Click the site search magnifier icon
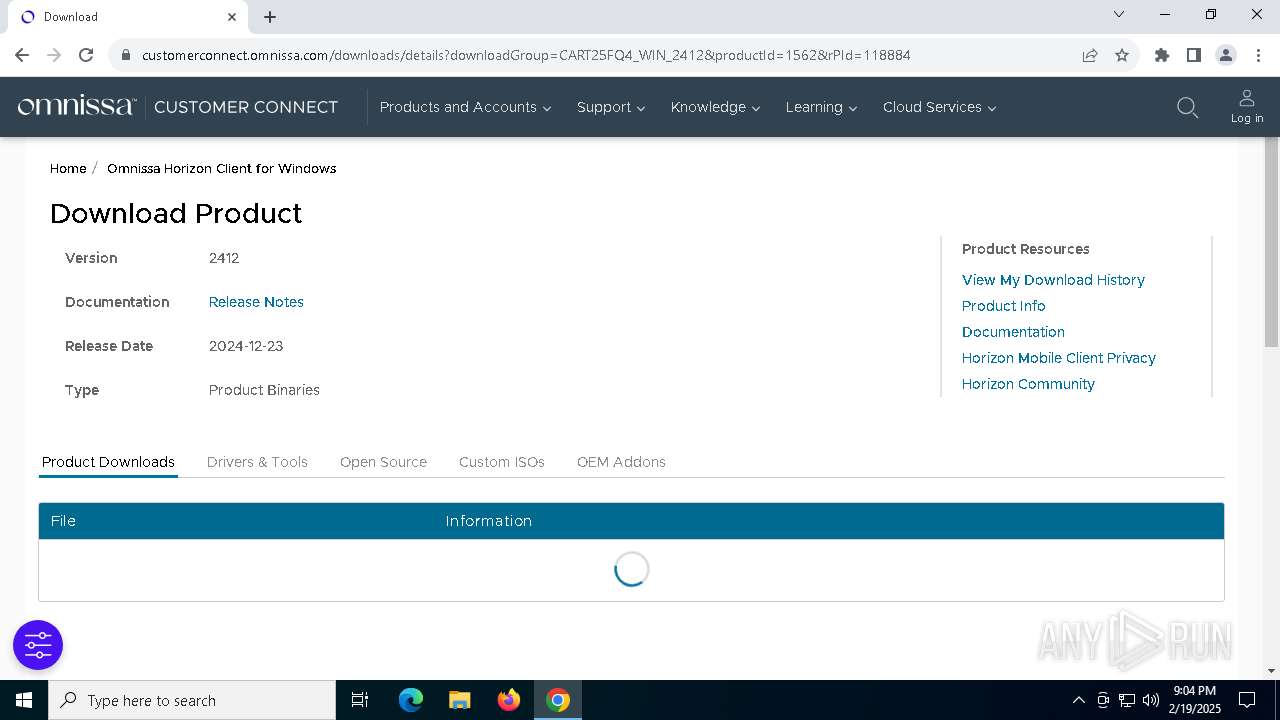The width and height of the screenshot is (1280, 720). click(x=1187, y=107)
